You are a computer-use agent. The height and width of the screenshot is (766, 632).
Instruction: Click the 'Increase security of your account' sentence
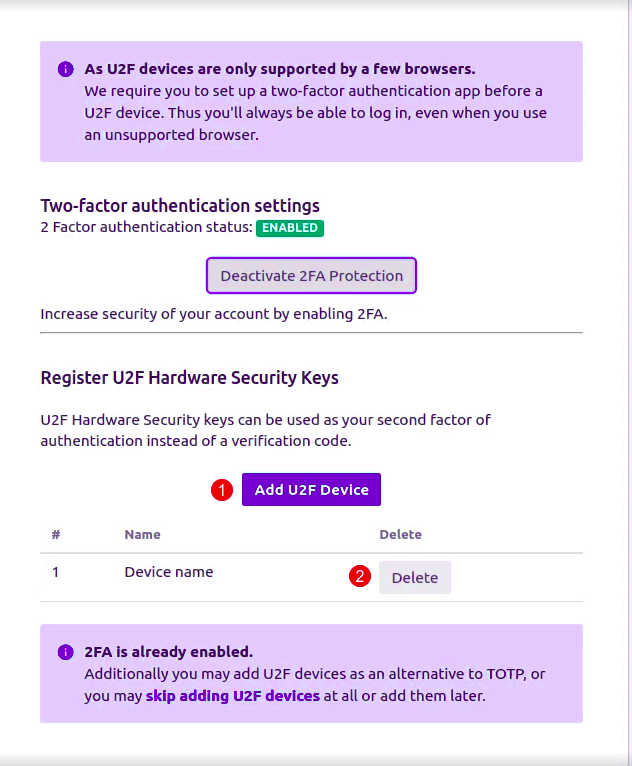[213, 314]
